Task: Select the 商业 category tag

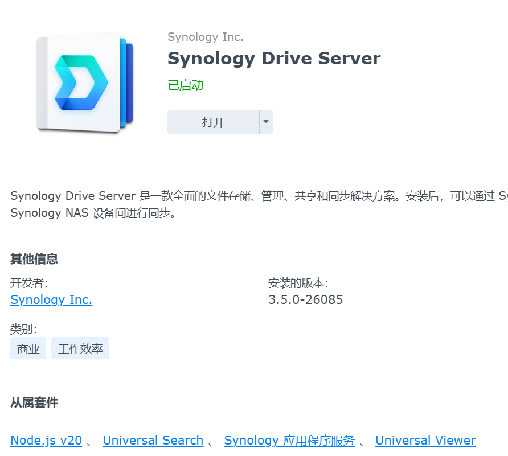Action: tap(28, 348)
